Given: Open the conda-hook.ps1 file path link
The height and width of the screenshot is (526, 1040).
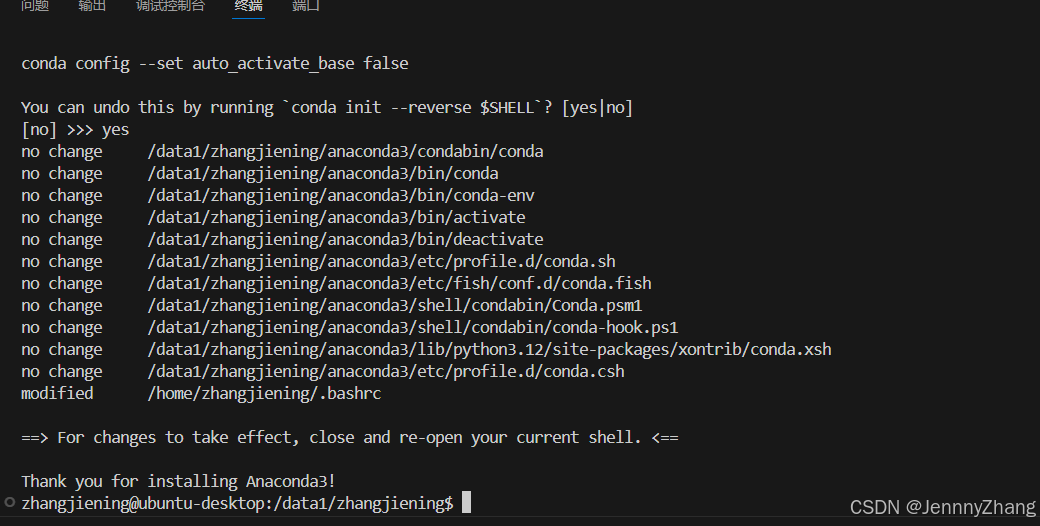Looking at the screenshot, I should 413,327.
